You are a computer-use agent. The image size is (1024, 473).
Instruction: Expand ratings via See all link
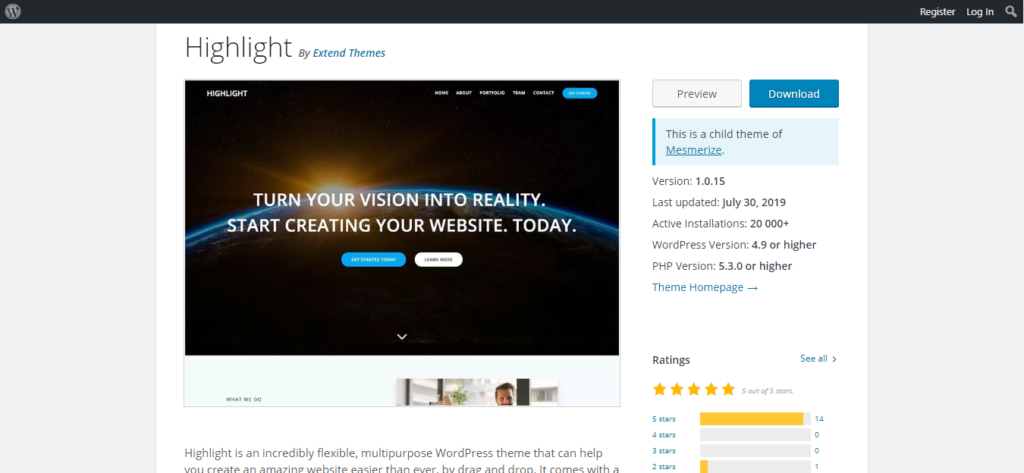click(x=818, y=358)
